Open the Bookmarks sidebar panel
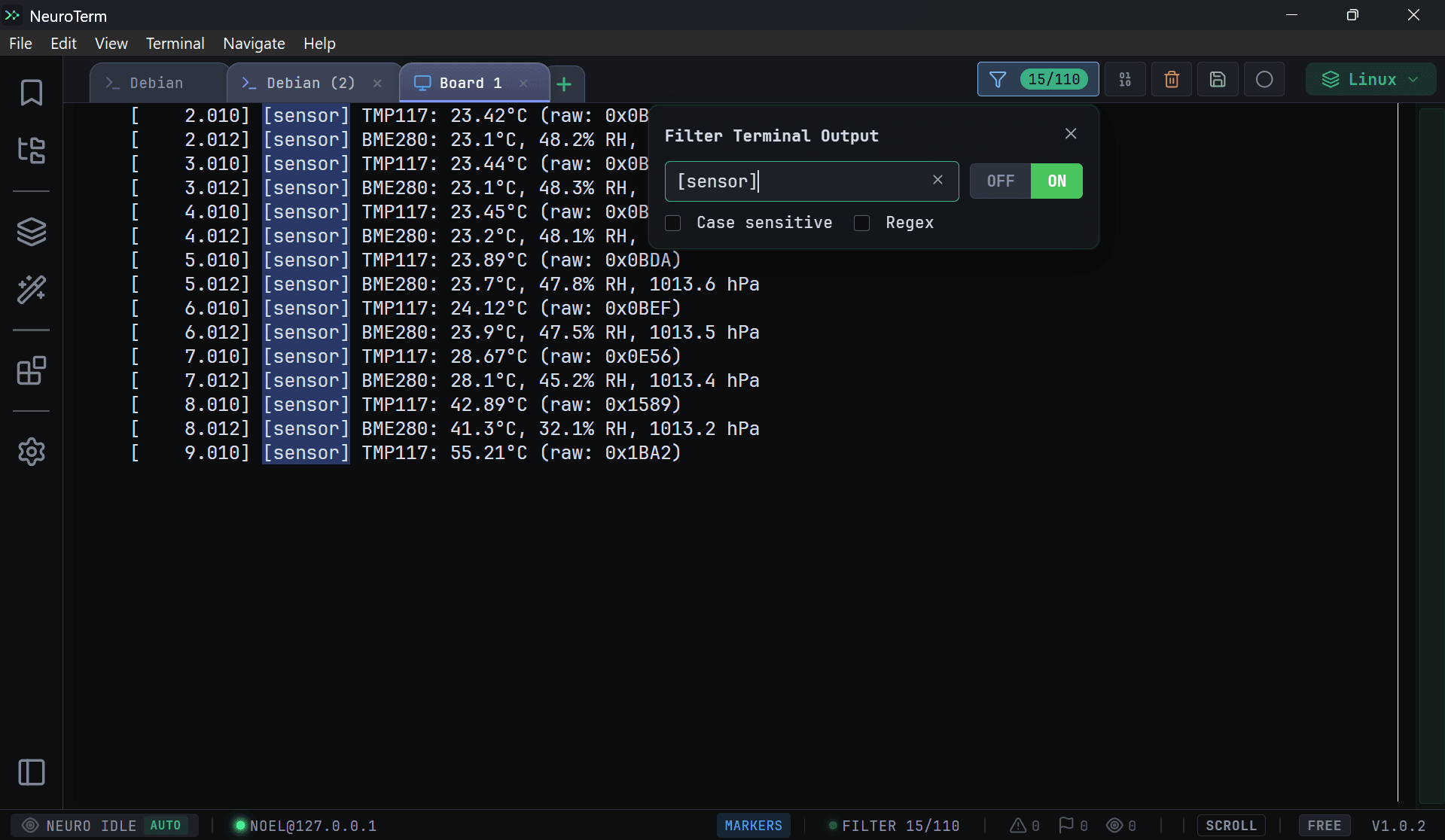 click(31, 92)
